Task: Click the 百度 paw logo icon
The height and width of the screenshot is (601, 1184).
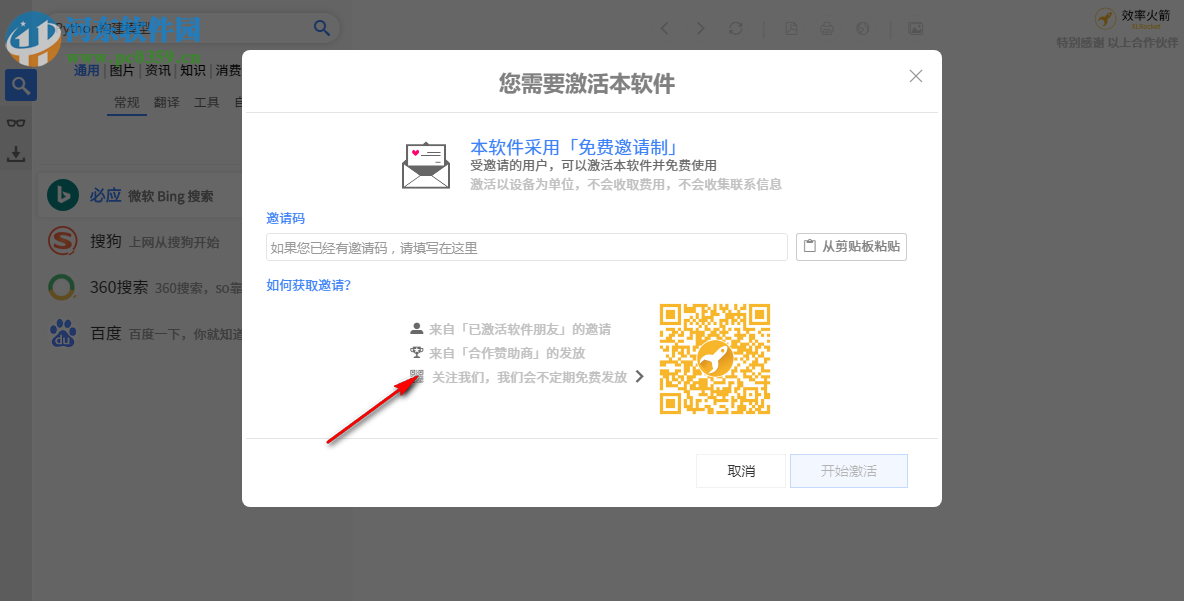Action: coord(63,333)
